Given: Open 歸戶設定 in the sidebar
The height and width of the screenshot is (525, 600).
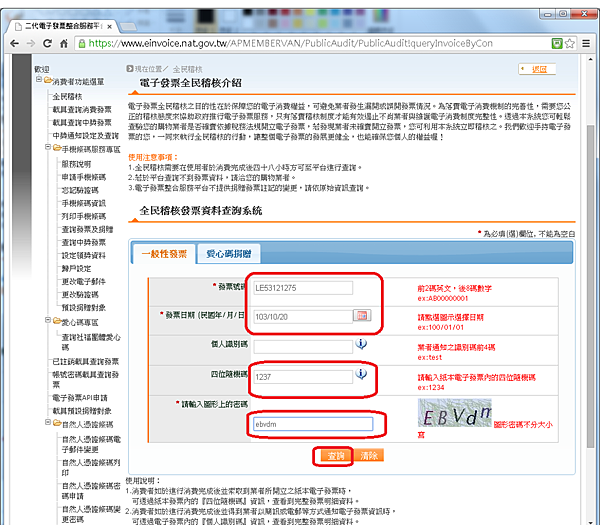Looking at the screenshot, I should tap(76, 268).
